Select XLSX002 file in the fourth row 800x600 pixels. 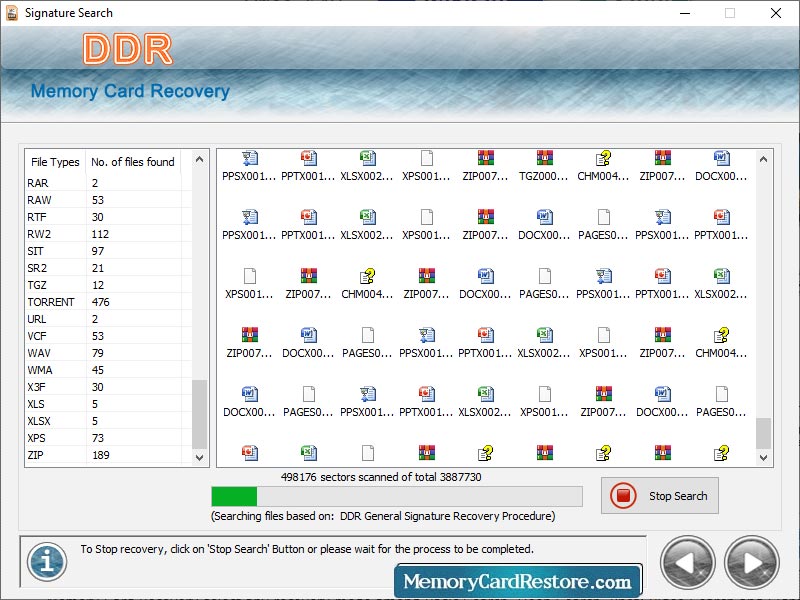(x=544, y=343)
